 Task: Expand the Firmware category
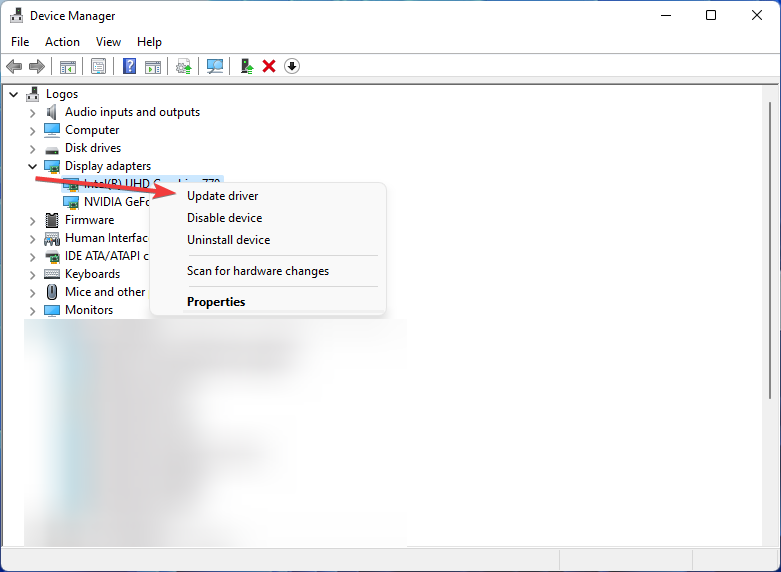32,221
